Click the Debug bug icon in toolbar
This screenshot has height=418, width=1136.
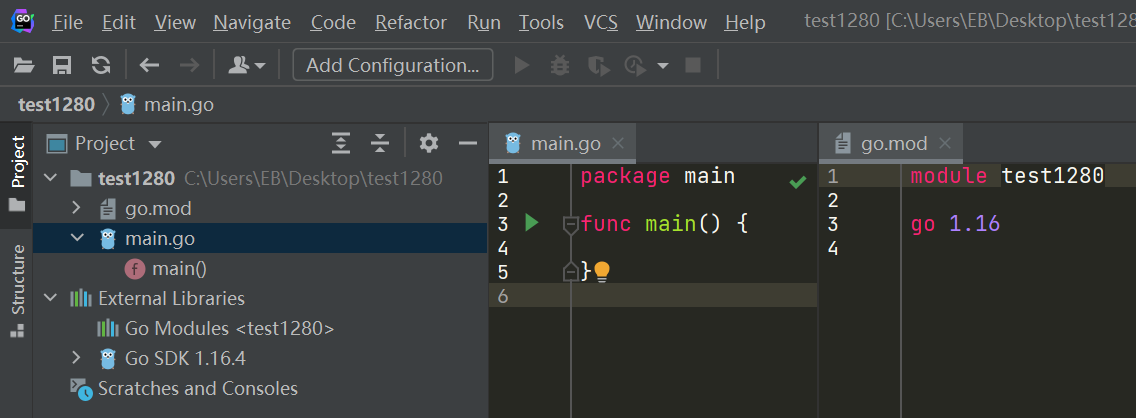point(559,66)
